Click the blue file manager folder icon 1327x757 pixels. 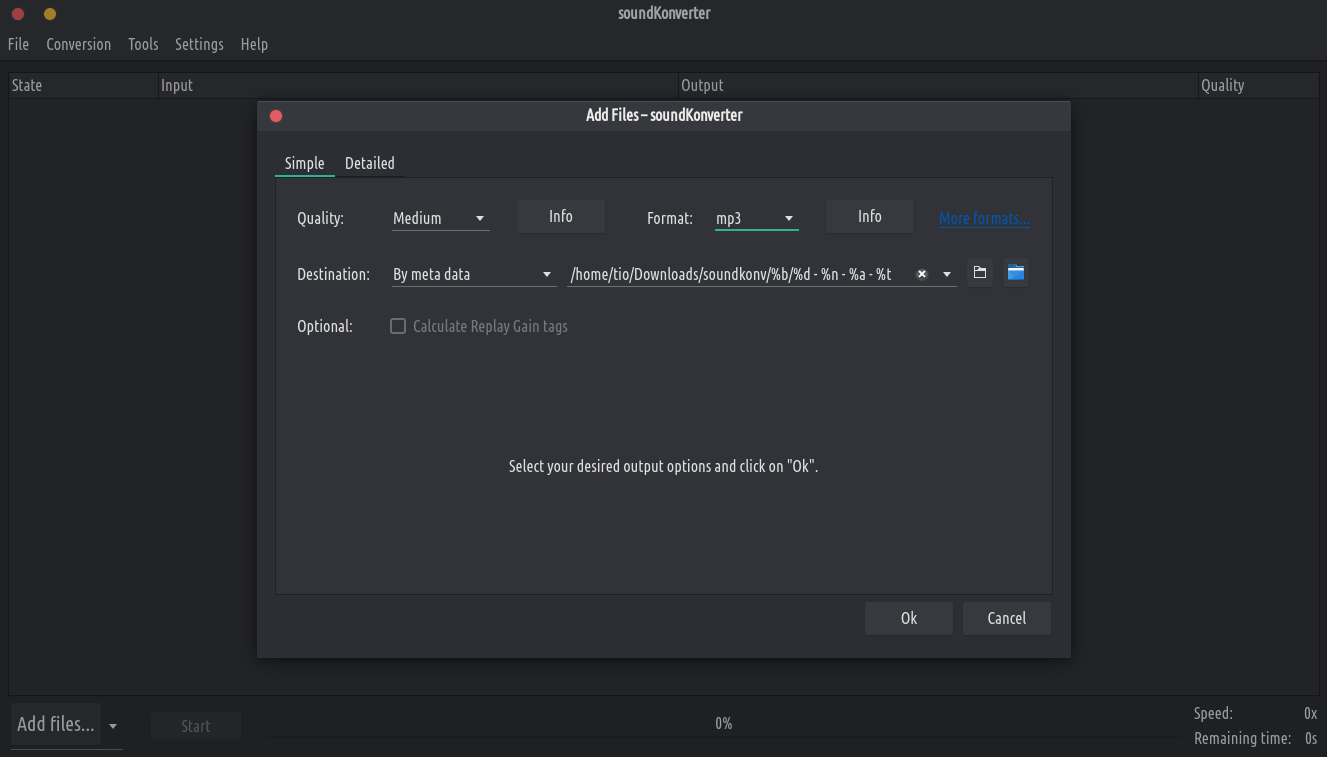1016,273
